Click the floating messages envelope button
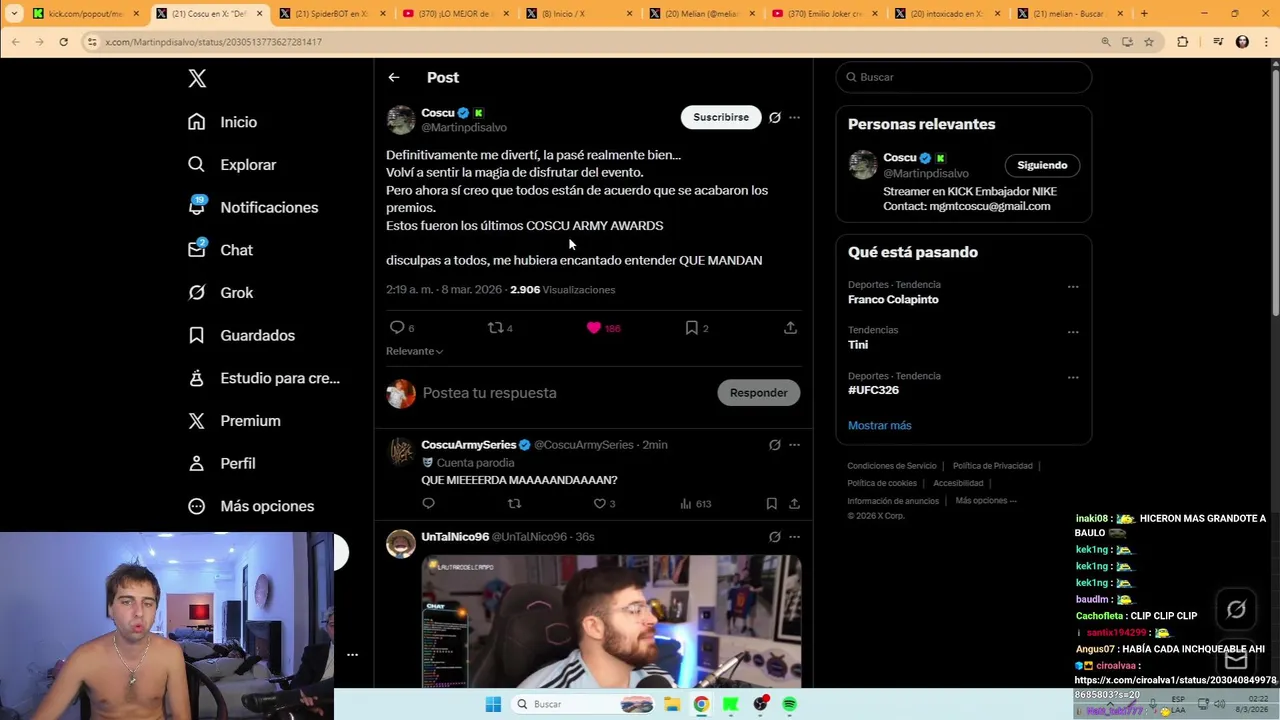The image size is (1280, 720). pos(1236,659)
